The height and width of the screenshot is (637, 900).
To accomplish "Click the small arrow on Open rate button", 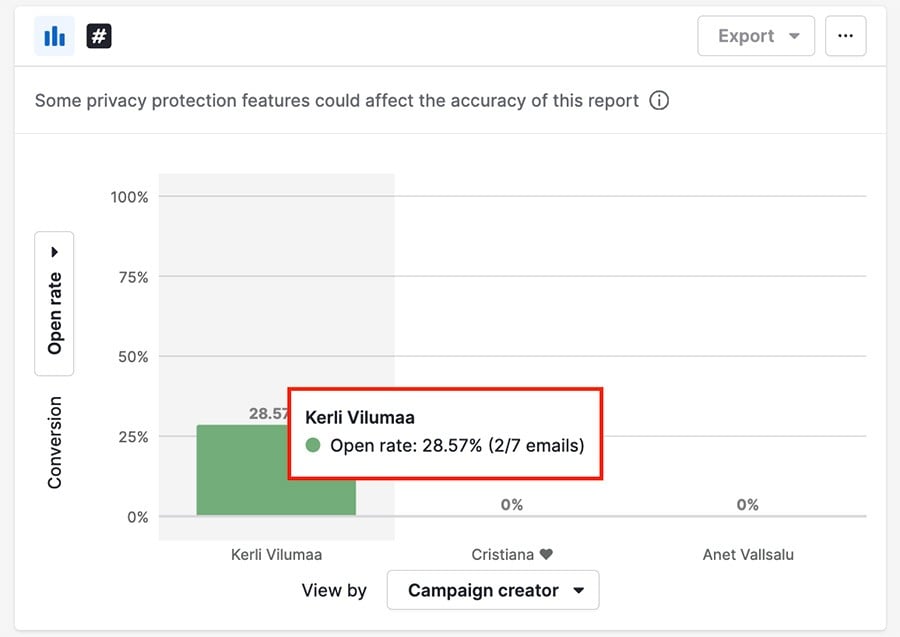I will point(54,252).
